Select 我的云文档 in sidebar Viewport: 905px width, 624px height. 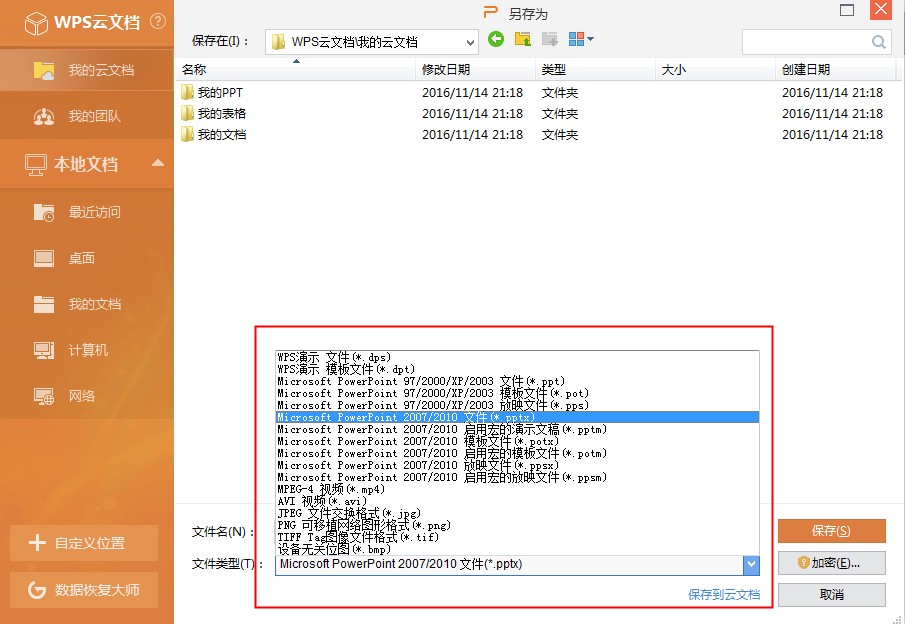[87, 70]
